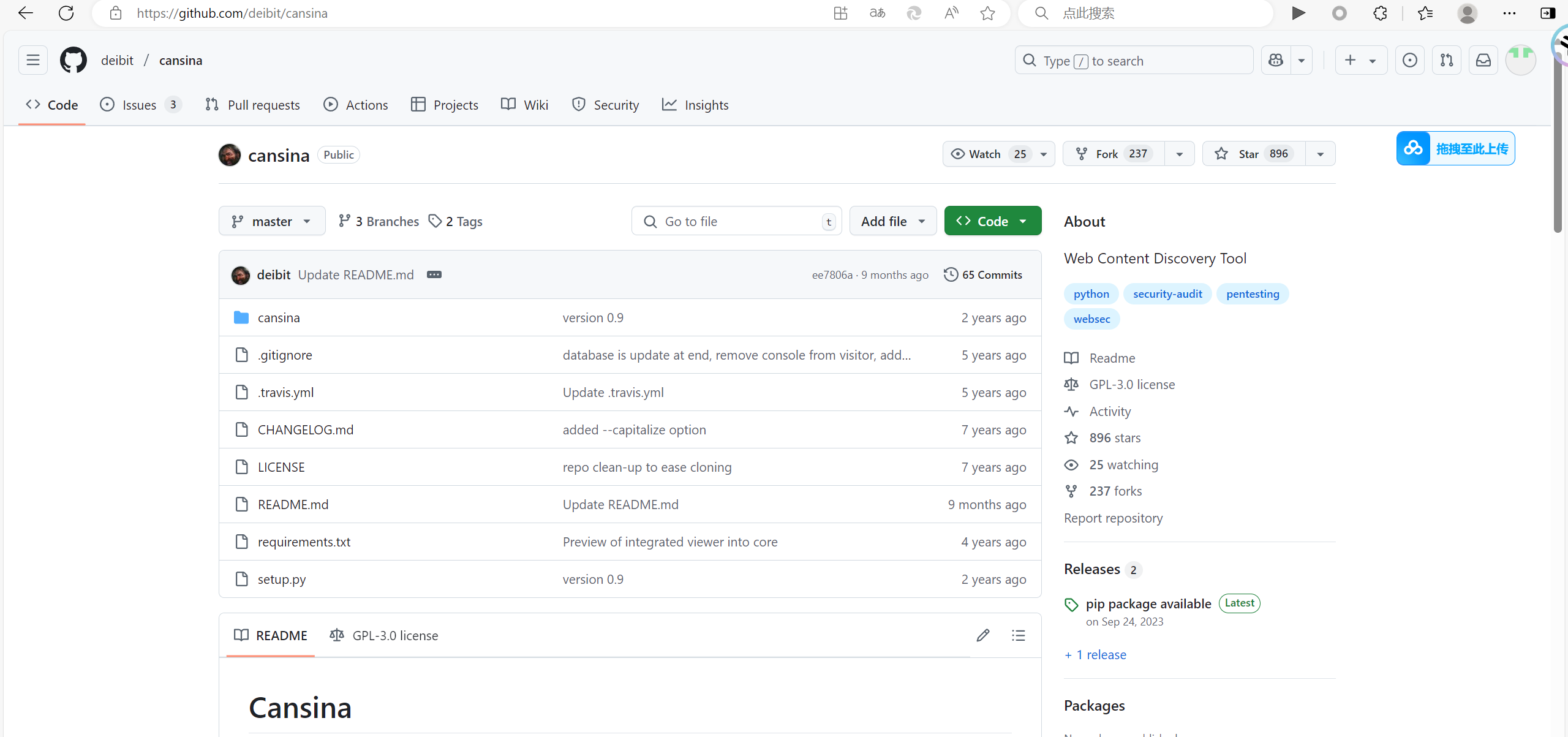
Task: Open the issues circle icon in header
Action: (1409, 60)
